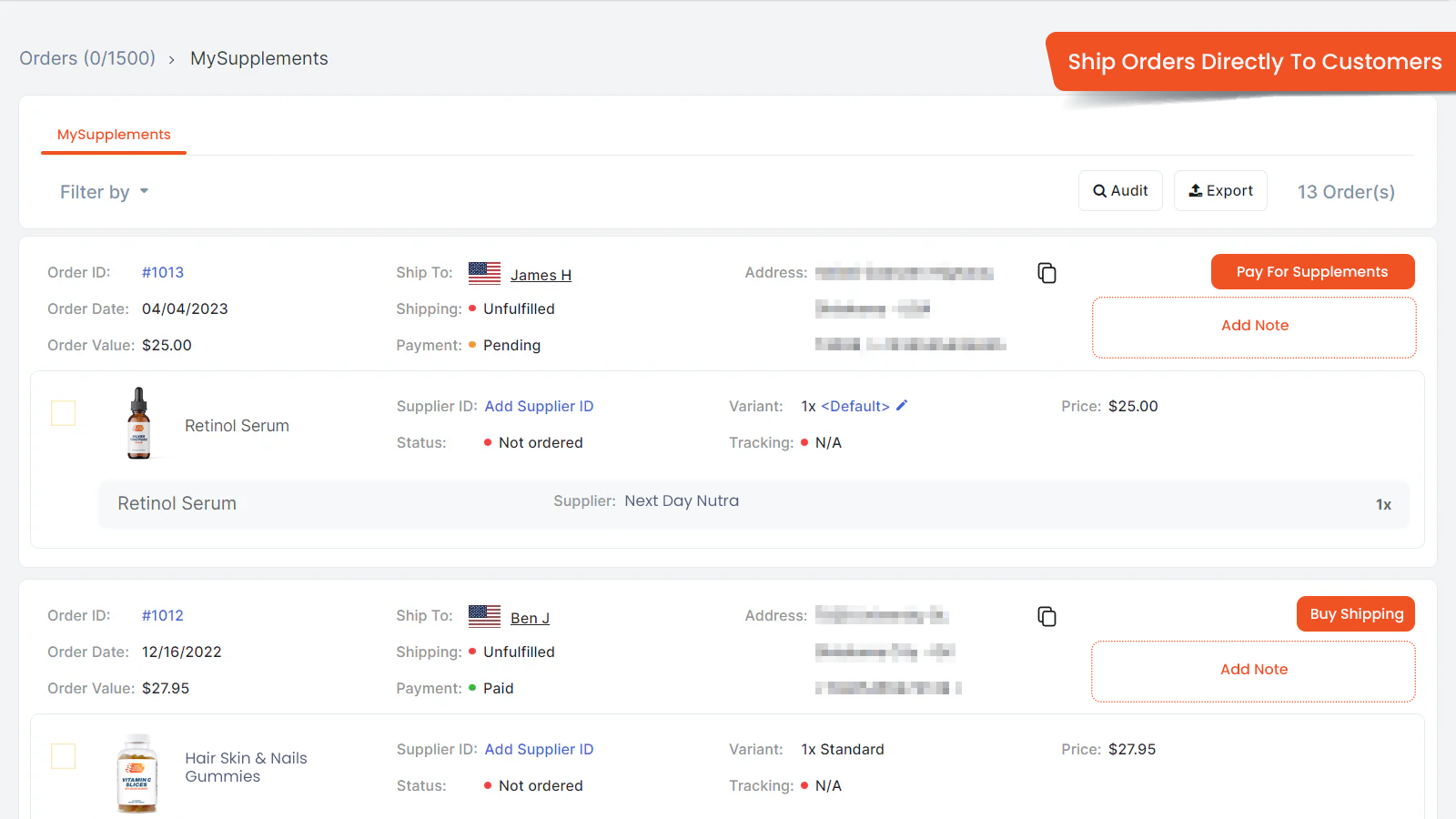Open MySupplements breadcrumb item
The width and height of the screenshot is (1456, 819).
pyautogui.click(x=259, y=58)
